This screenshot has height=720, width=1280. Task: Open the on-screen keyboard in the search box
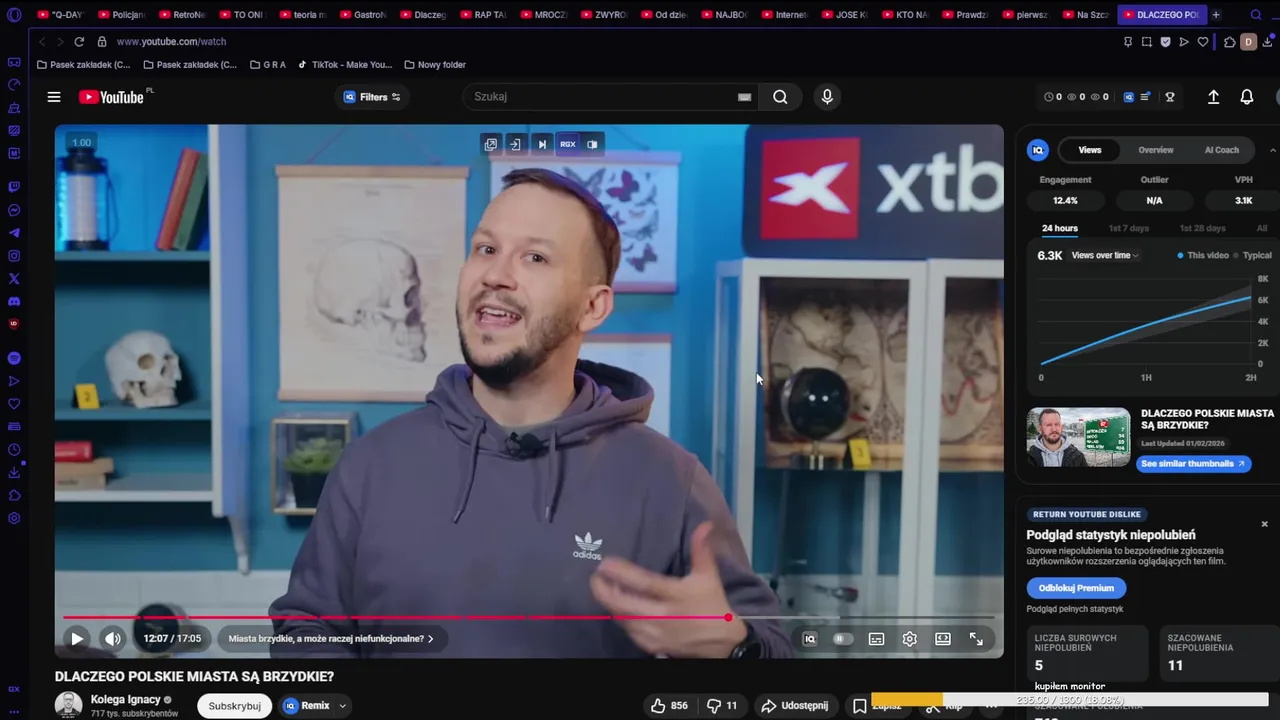[744, 97]
